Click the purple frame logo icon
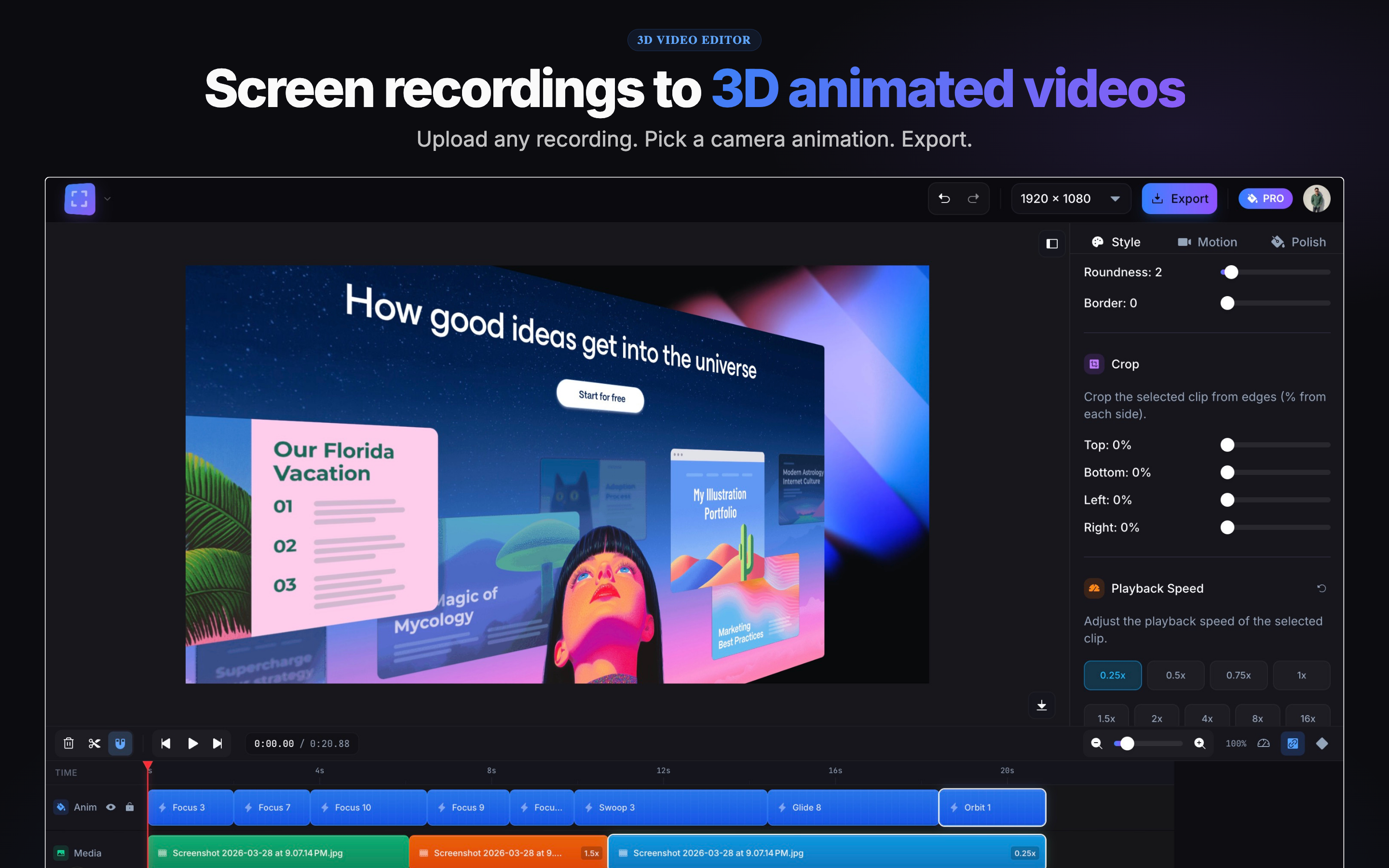The image size is (1389, 868). click(80, 199)
